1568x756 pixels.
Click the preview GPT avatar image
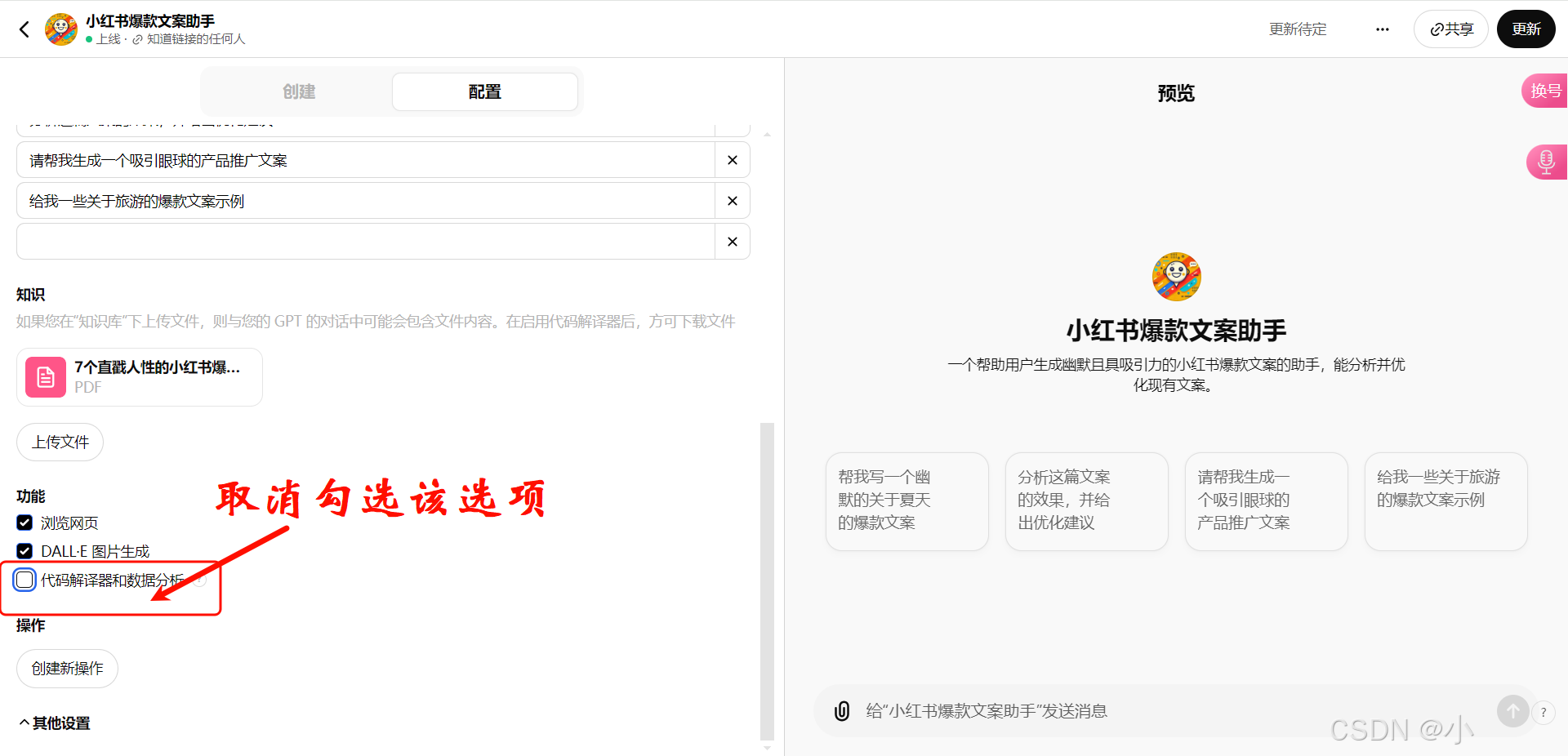[x=1176, y=277]
